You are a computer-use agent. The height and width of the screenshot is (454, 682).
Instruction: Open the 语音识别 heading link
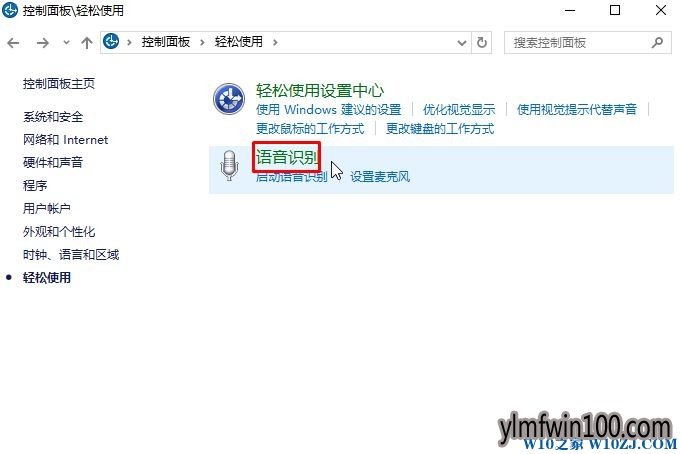coord(287,157)
